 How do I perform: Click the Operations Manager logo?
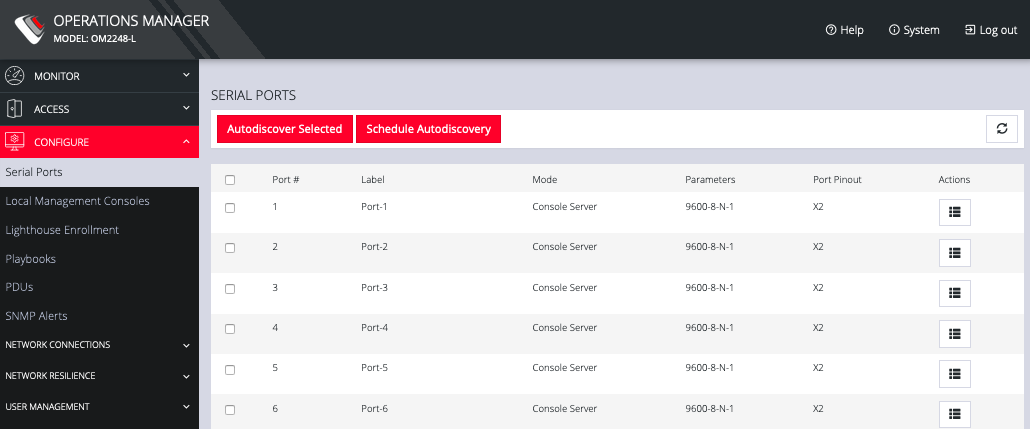[x=28, y=29]
